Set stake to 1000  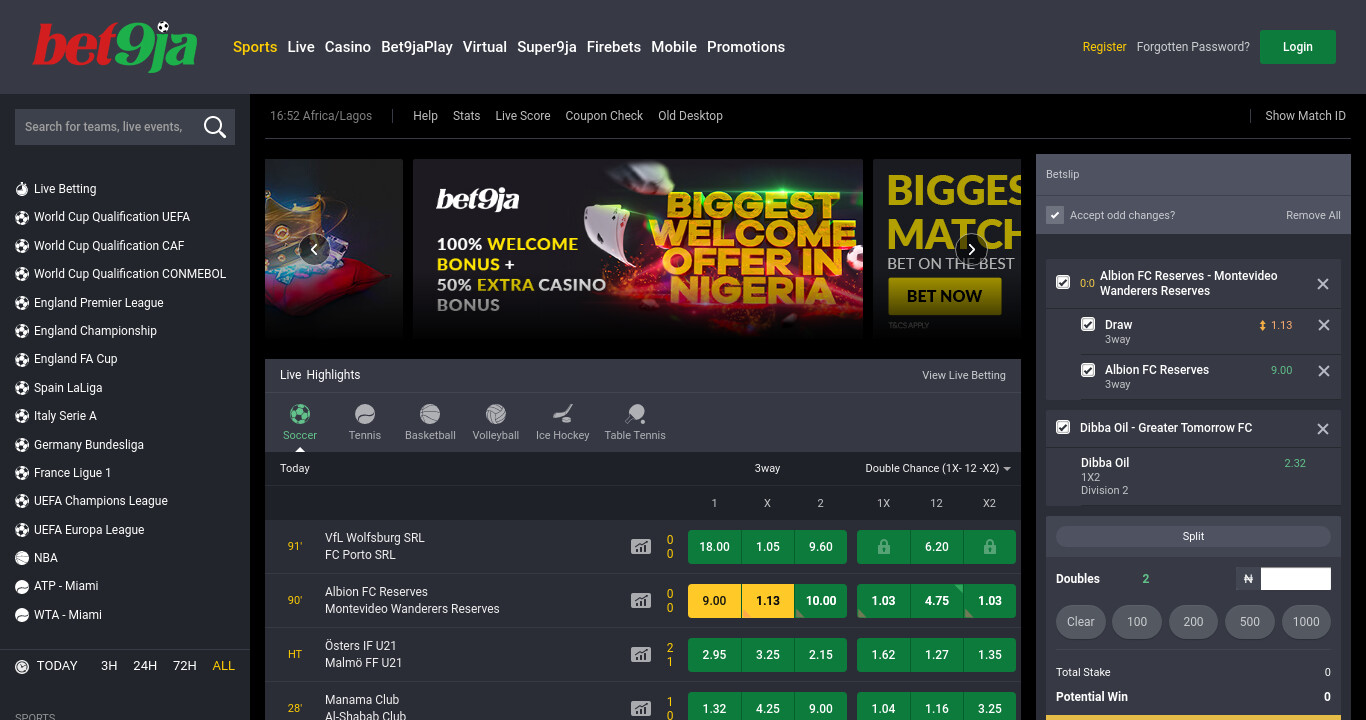(1306, 621)
